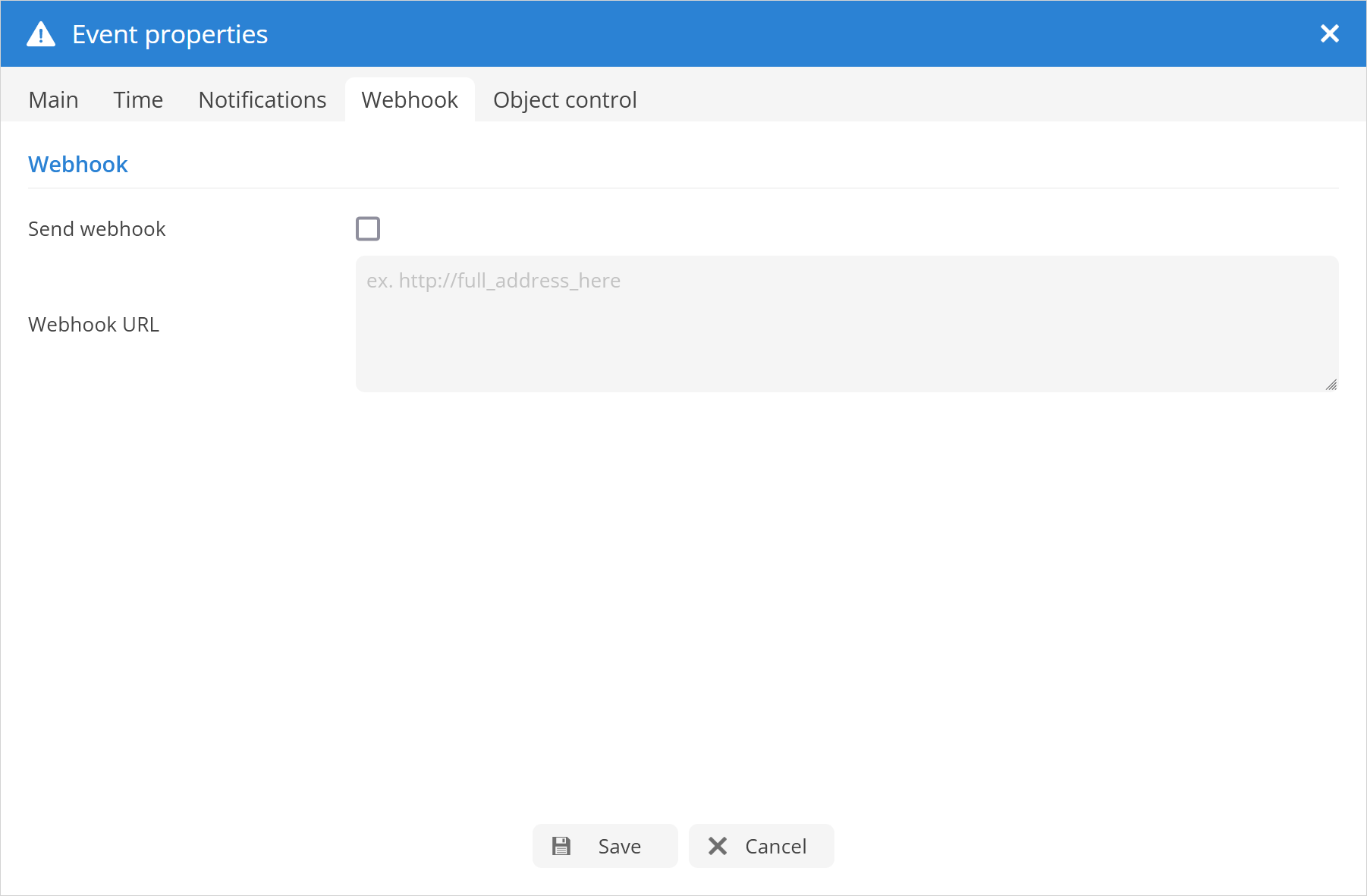Open the Time tab
1367x896 pixels.
pos(138,99)
